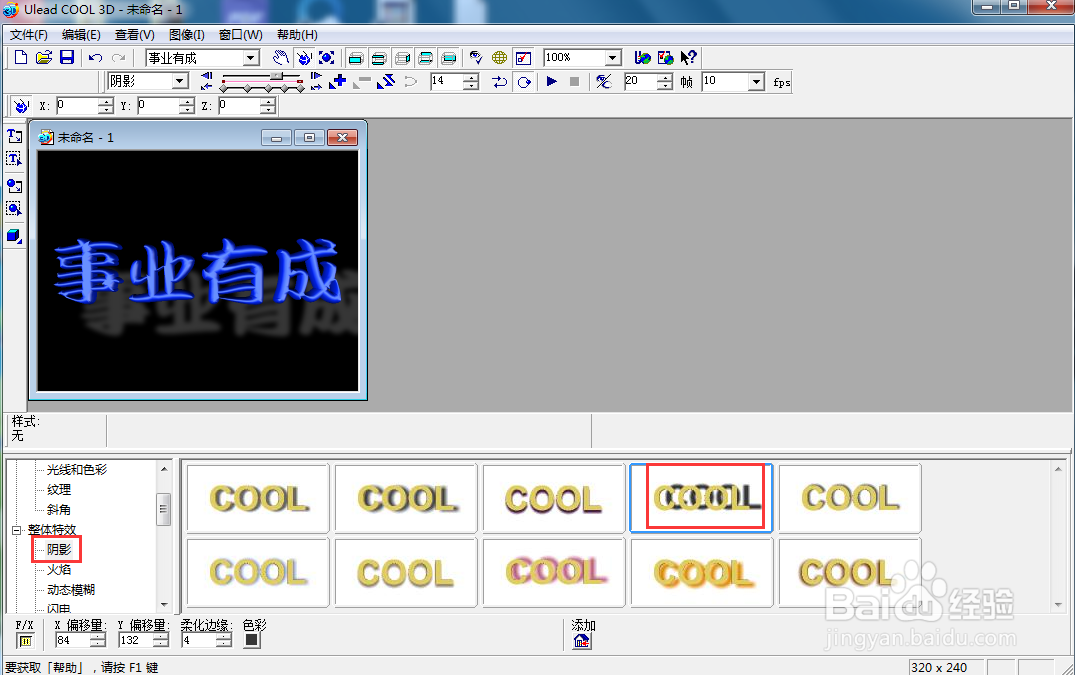This screenshot has height=675, width=1075.
Task: Remove key frame with the minus icon
Action: 362,82
